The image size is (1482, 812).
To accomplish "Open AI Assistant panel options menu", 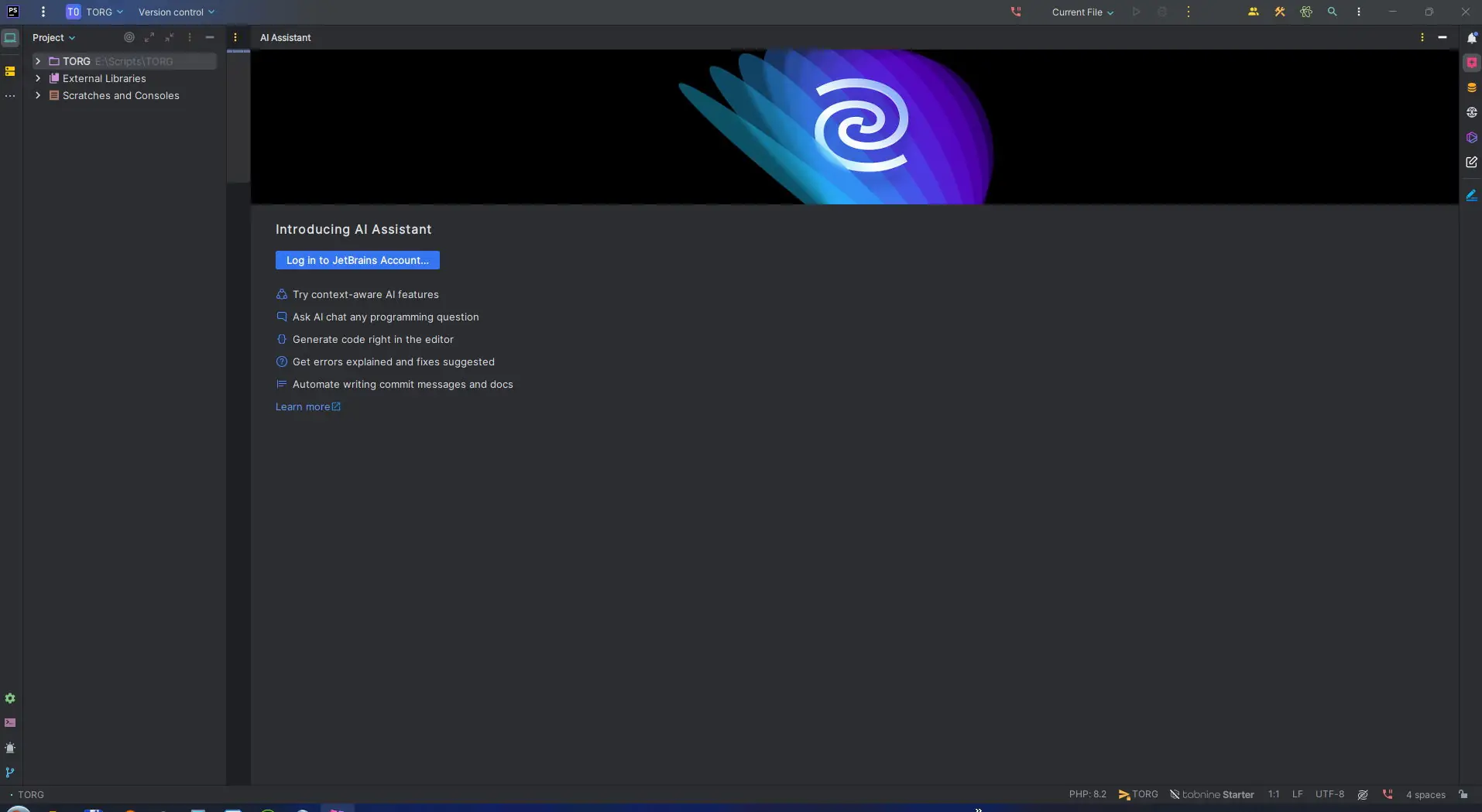I will (1422, 37).
